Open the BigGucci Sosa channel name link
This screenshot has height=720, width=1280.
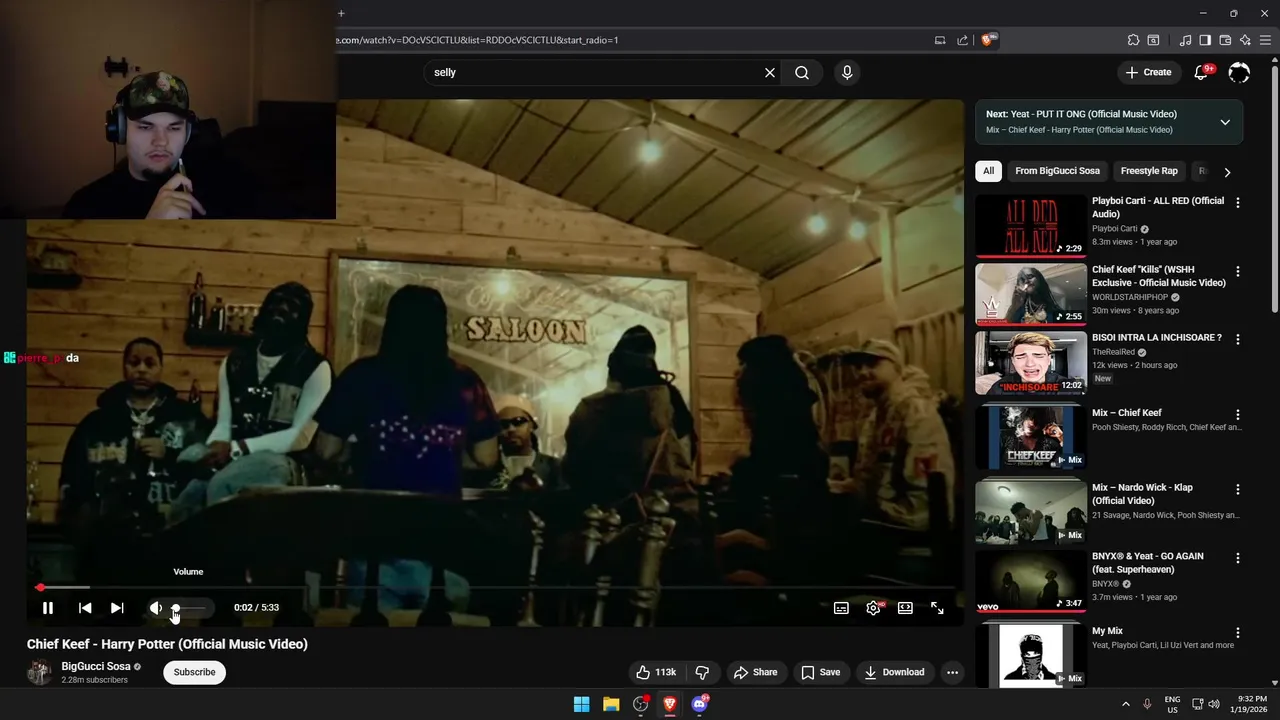click(x=96, y=666)
